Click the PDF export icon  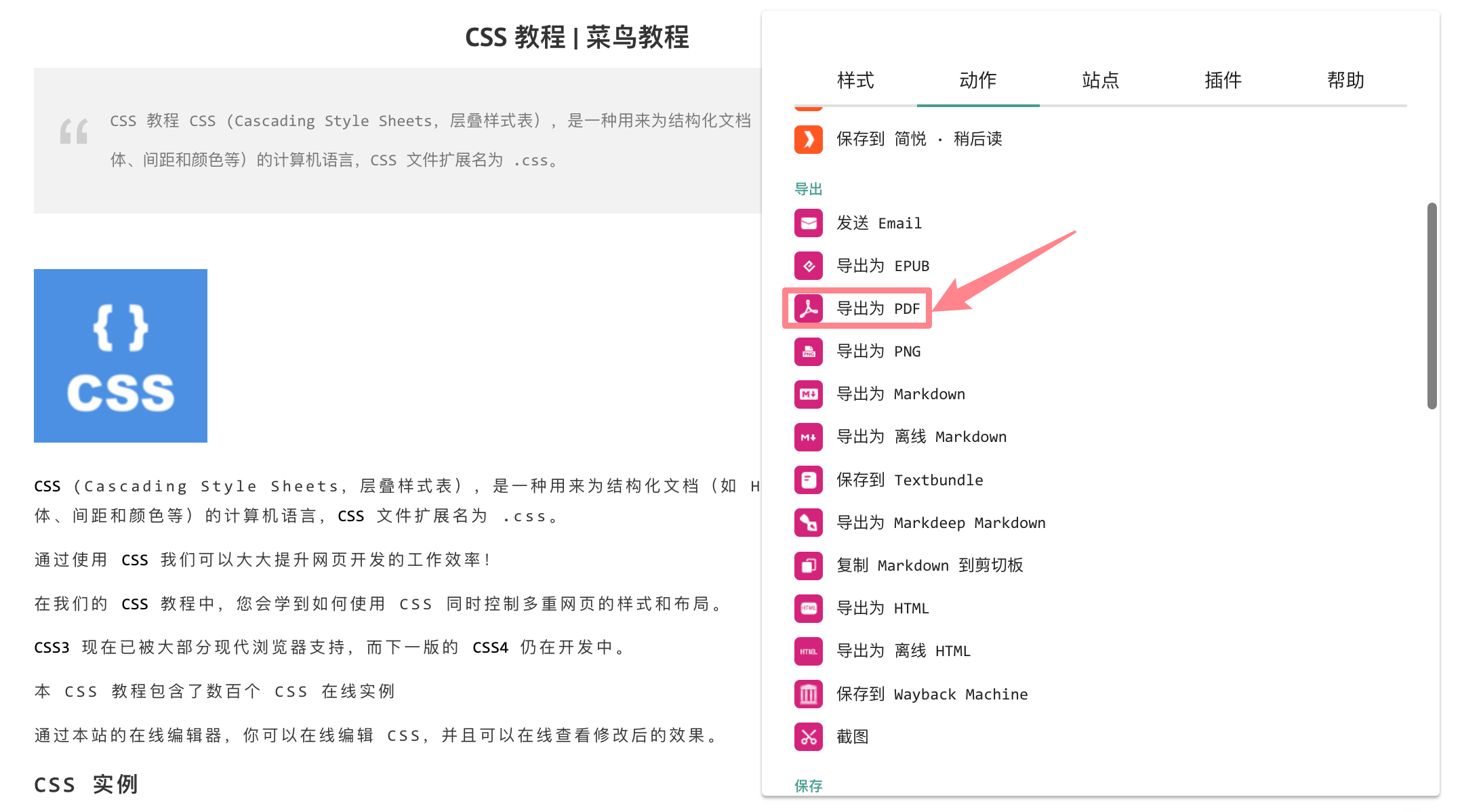(809, 308)
